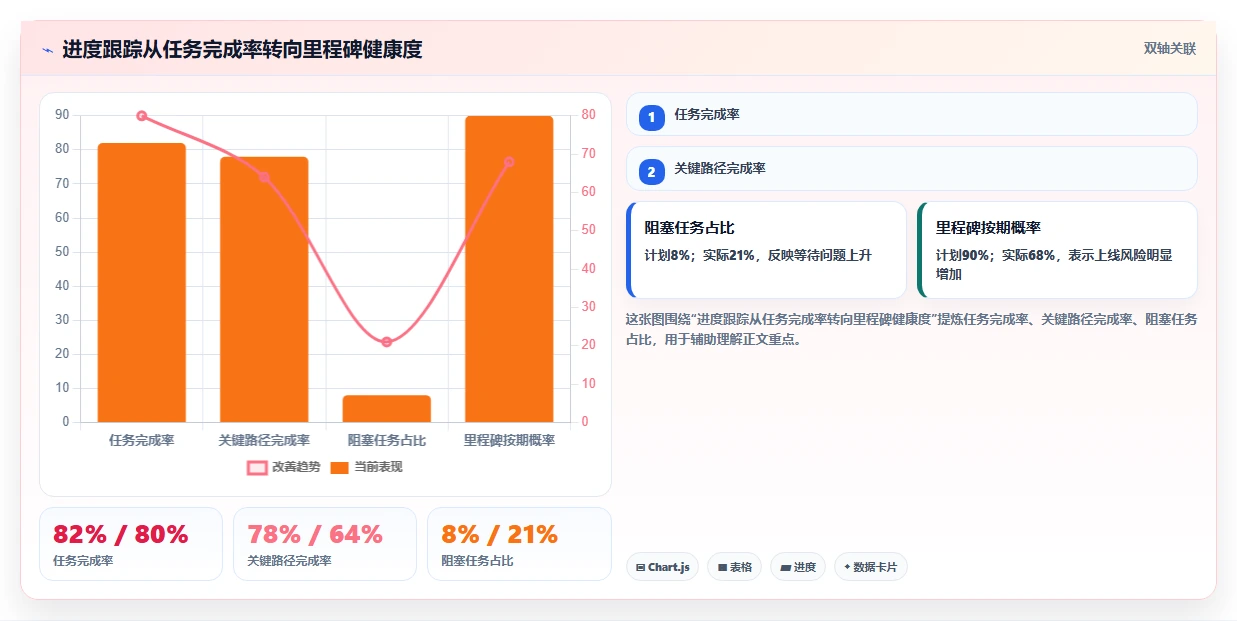Select the 关键路径完成率 orange bar
Viewport: 1237px width, 621px height.
click(264, 289)
